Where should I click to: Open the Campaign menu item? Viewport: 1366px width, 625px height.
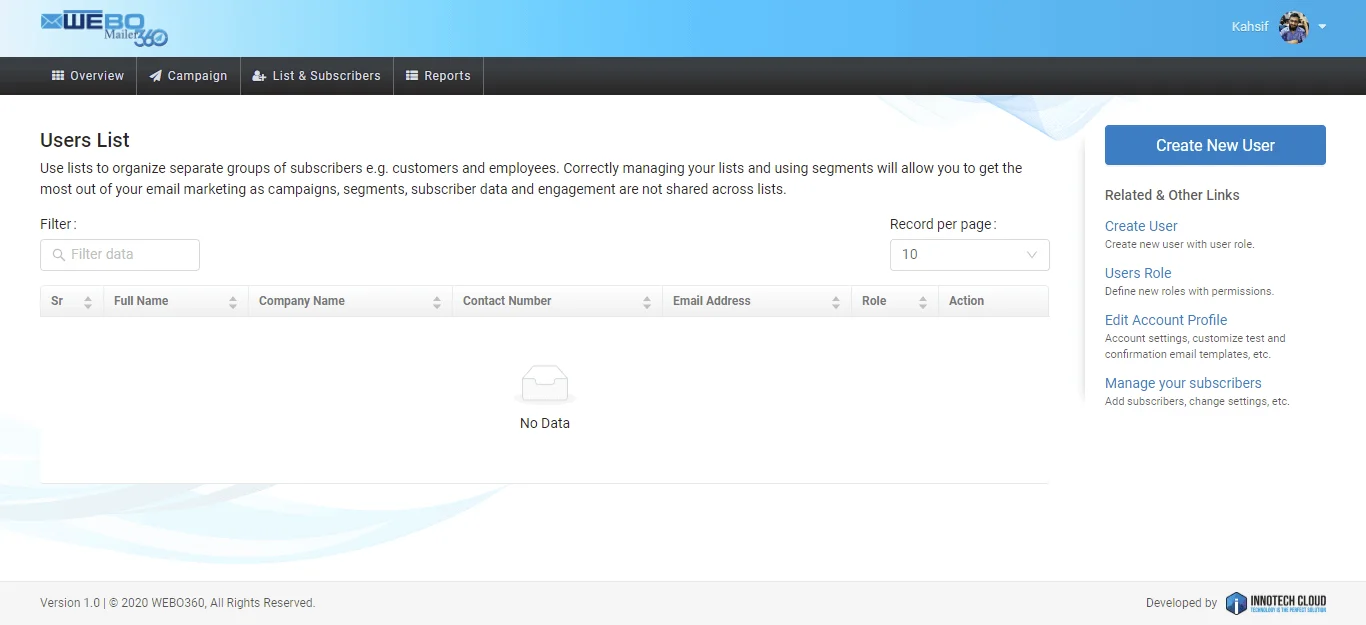pos(188,76)
